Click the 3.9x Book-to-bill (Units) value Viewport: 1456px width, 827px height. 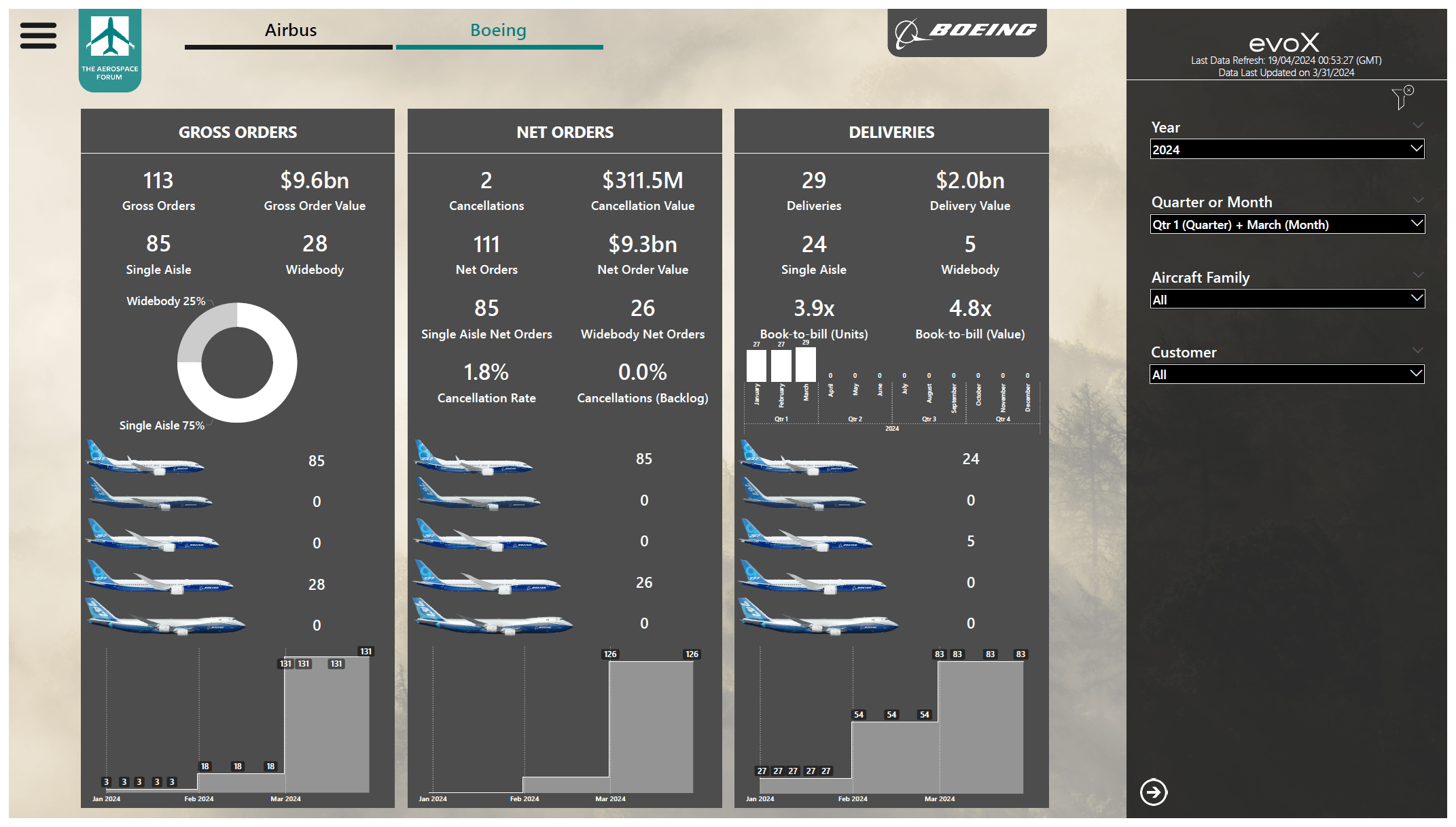[x=814, y=309]
